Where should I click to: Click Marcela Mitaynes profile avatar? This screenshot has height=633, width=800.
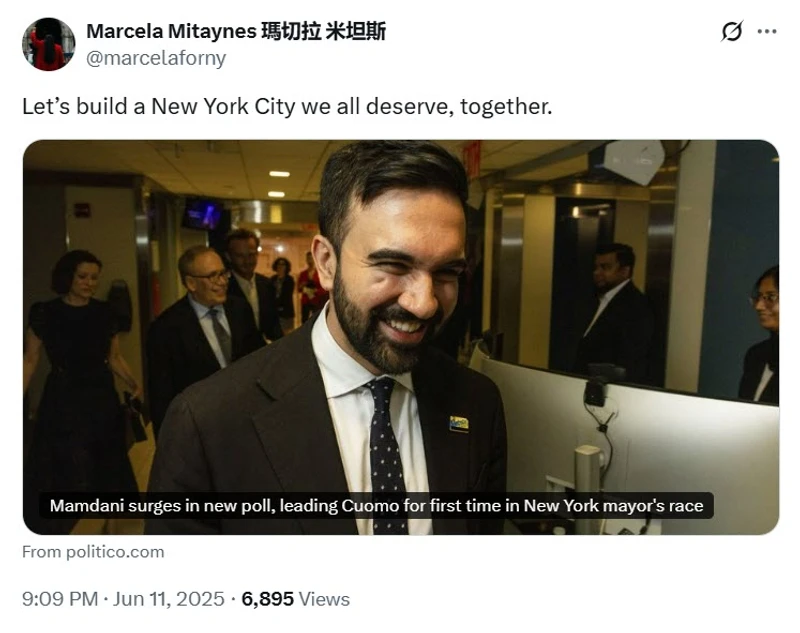(48, 44)
